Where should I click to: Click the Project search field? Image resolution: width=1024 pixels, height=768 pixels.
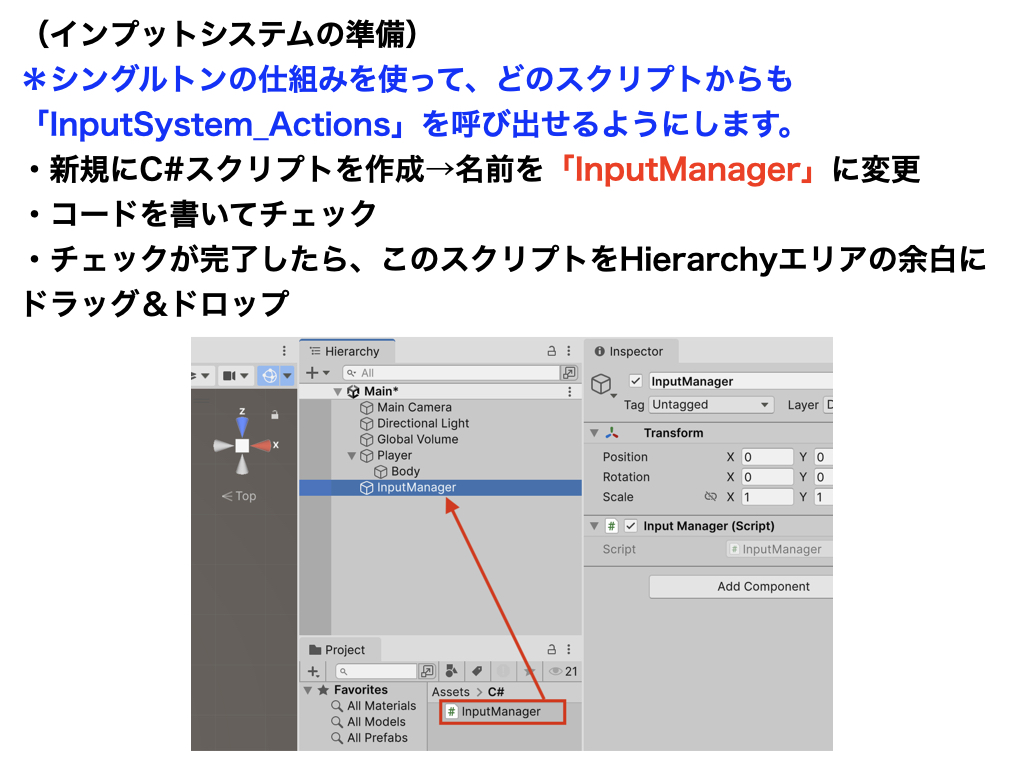click(376, 671)
